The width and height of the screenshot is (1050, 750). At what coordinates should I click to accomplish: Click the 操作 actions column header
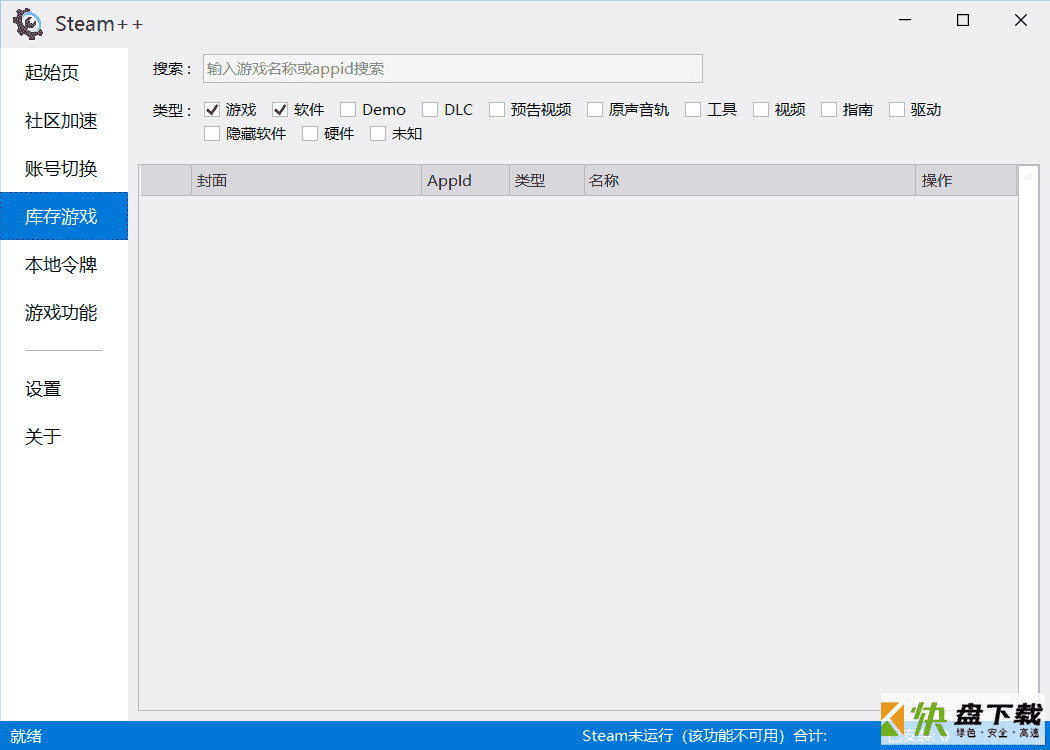point(966,181)
